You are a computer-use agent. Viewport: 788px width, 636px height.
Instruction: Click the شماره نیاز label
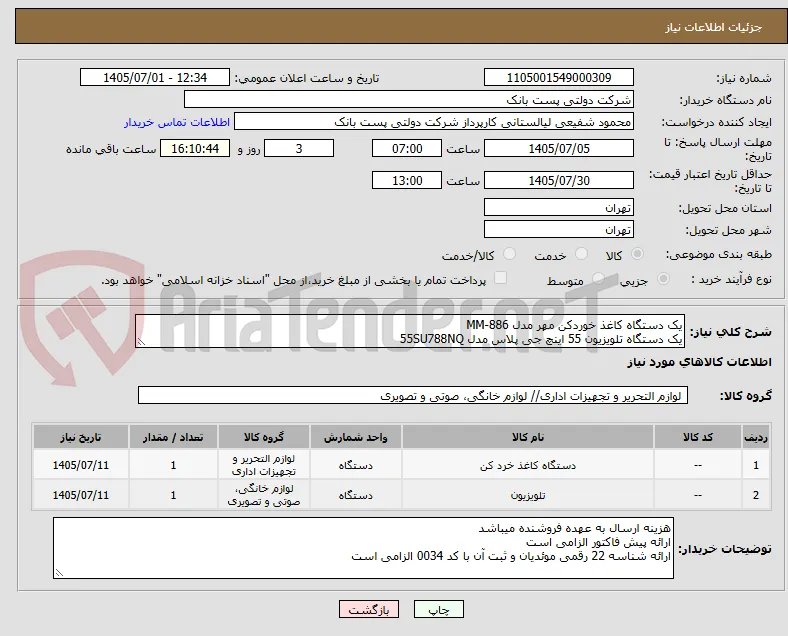point(743,78)
